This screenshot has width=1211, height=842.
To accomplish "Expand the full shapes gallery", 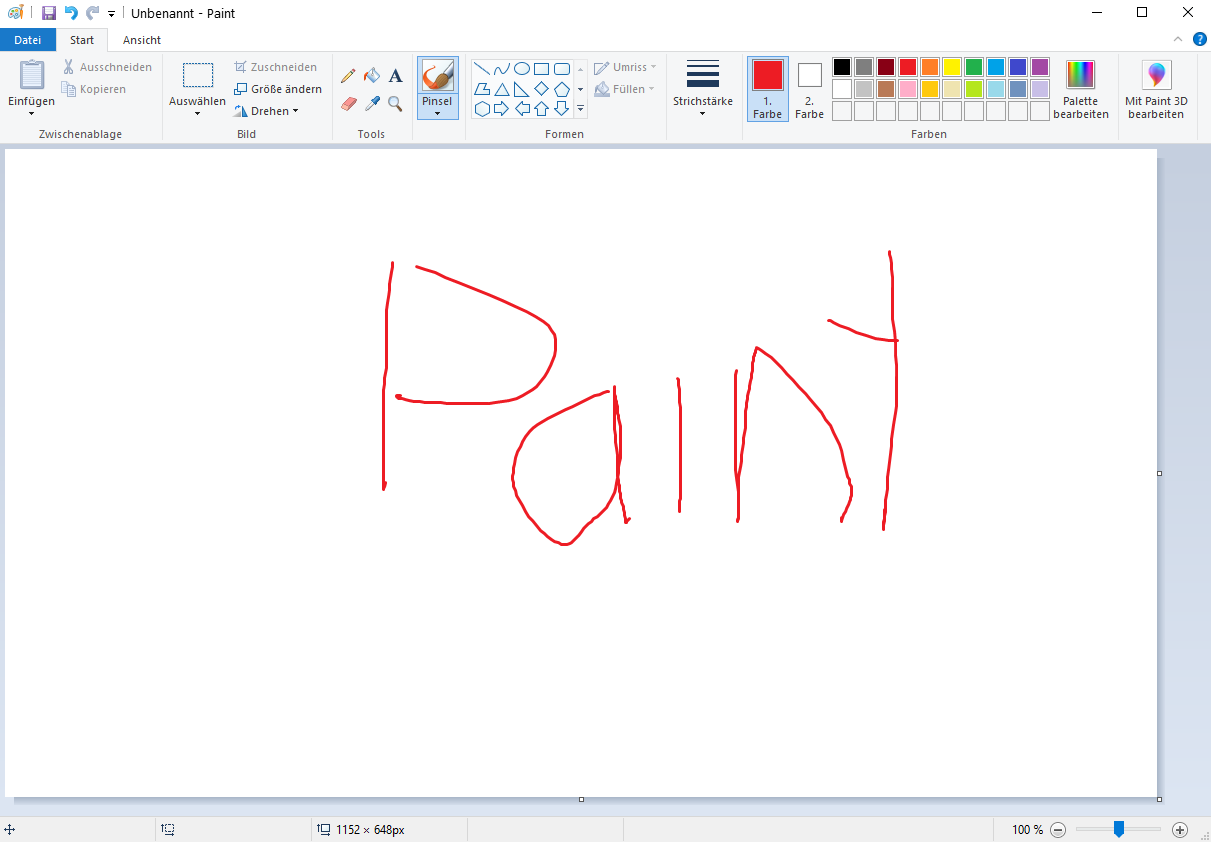I will pyautogui.click(x=580, y=109).
